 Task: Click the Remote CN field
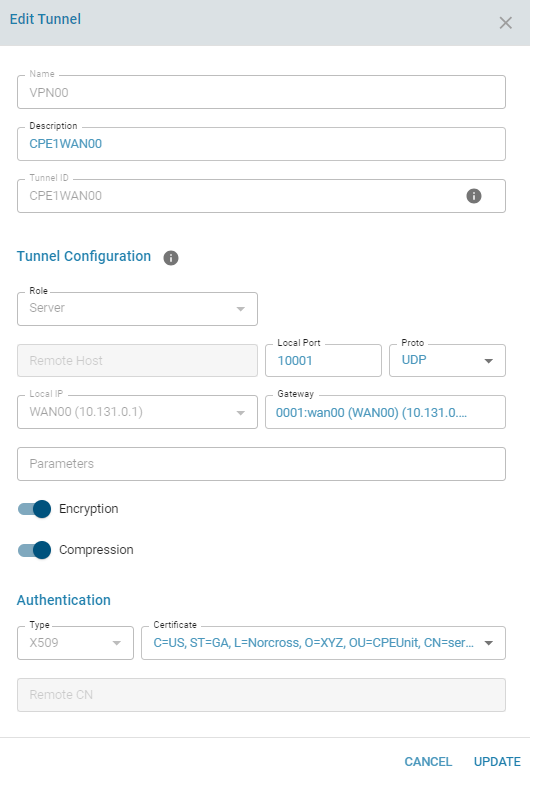261,695
